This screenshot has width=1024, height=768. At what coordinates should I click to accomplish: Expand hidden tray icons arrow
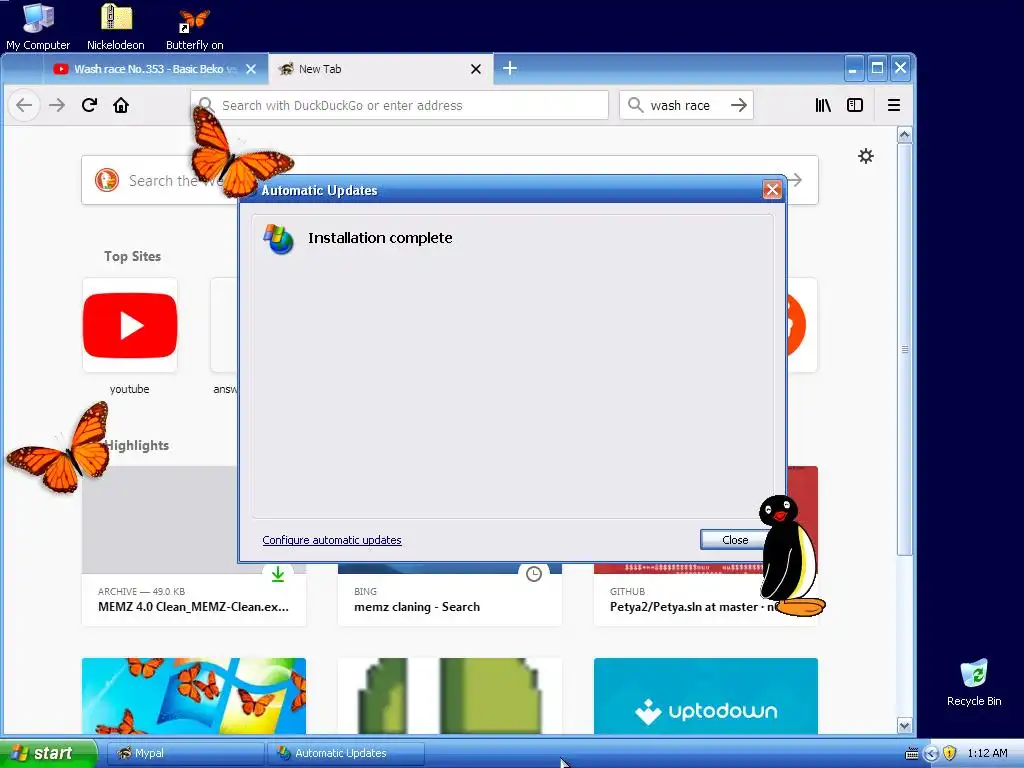pos(931,753)
